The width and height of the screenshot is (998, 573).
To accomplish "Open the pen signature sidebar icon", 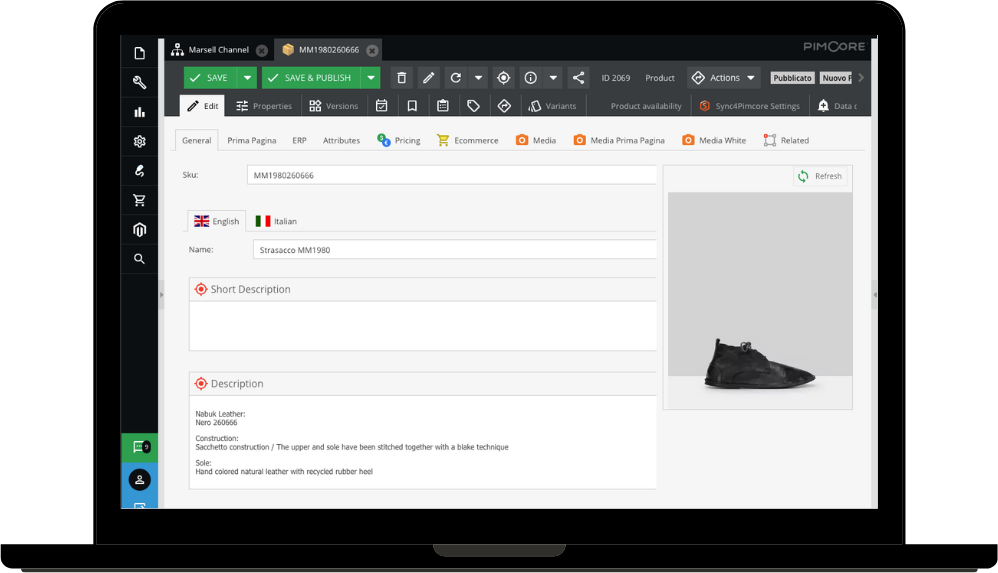I will (x=139, y=171).
